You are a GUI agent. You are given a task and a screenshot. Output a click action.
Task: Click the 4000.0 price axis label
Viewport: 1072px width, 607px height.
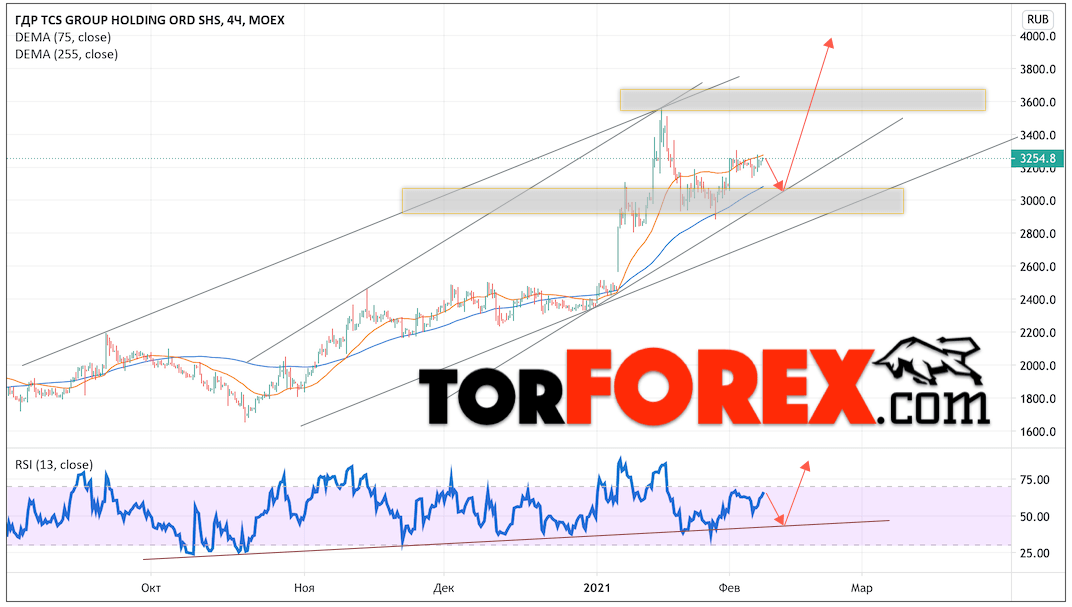pos(1038,36)
